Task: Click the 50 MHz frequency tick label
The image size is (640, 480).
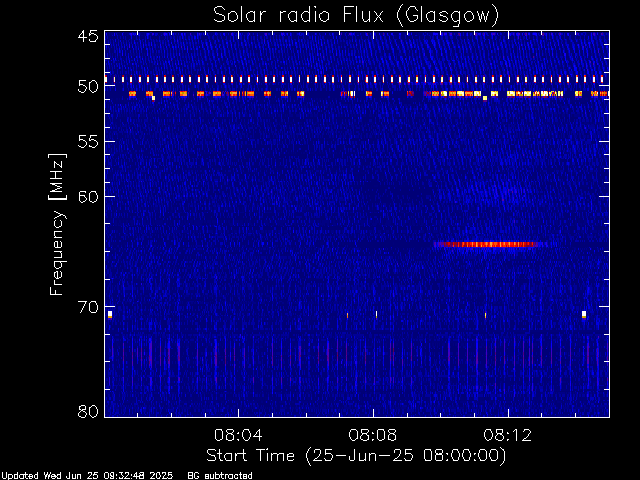Action: pyautogui.click(x=88, y=87)
